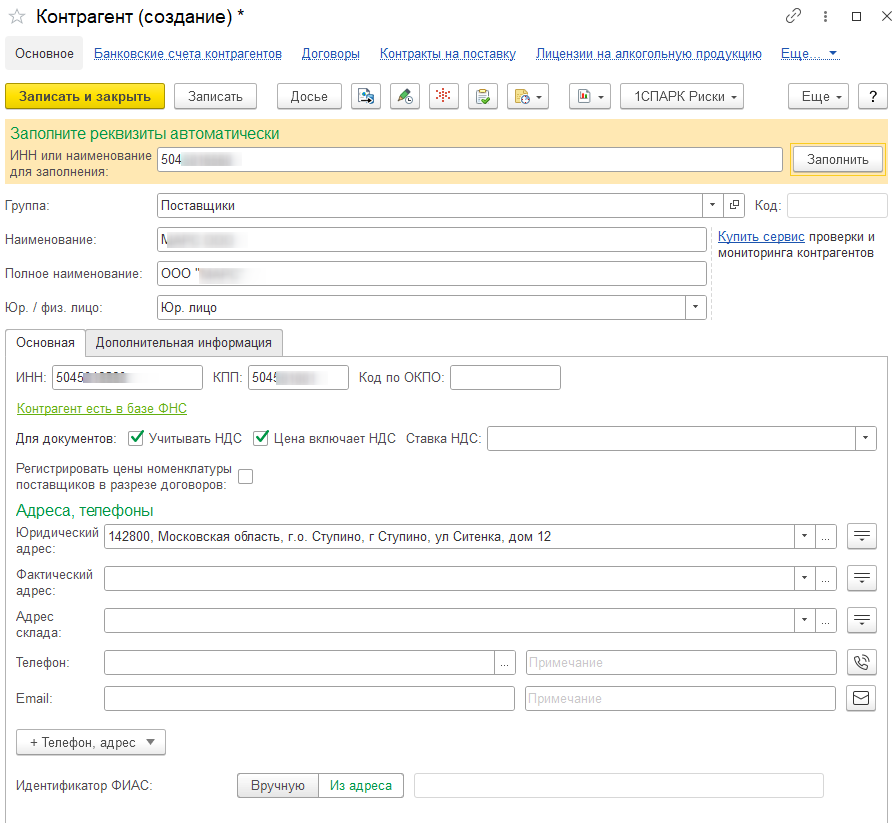Toggle the Цена включает НДС checkbox

click(262, 438)
